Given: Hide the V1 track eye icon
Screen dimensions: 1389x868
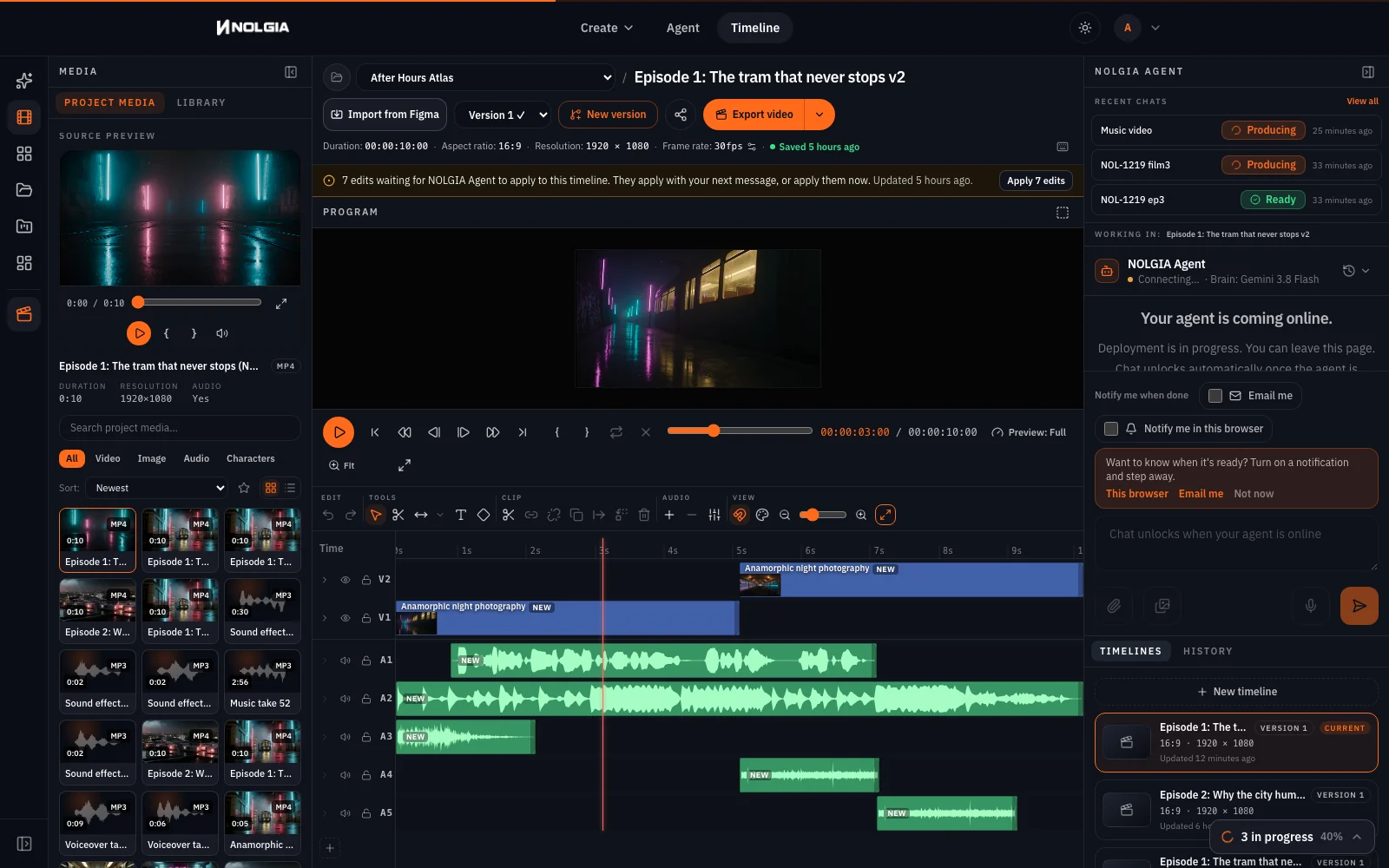Looking at the screenshot, I should [346, 618].
